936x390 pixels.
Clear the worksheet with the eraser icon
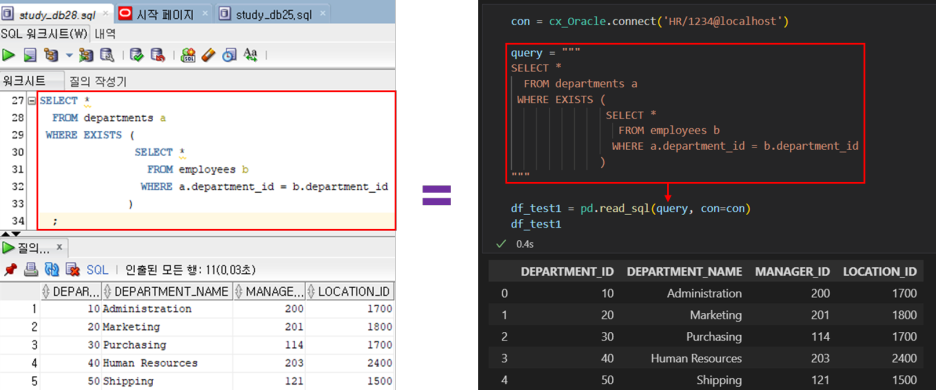pos(208,55)
